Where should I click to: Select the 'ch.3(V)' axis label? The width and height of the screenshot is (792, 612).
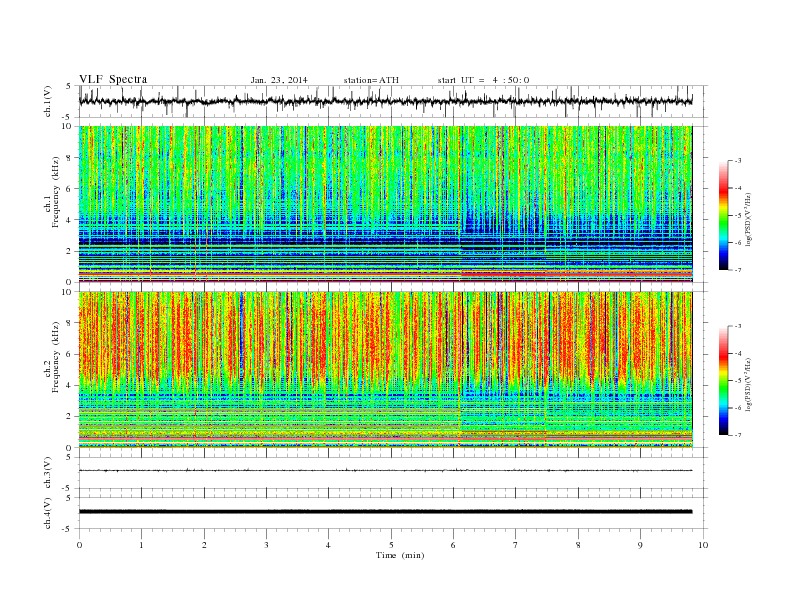click(x=48, y=473)
